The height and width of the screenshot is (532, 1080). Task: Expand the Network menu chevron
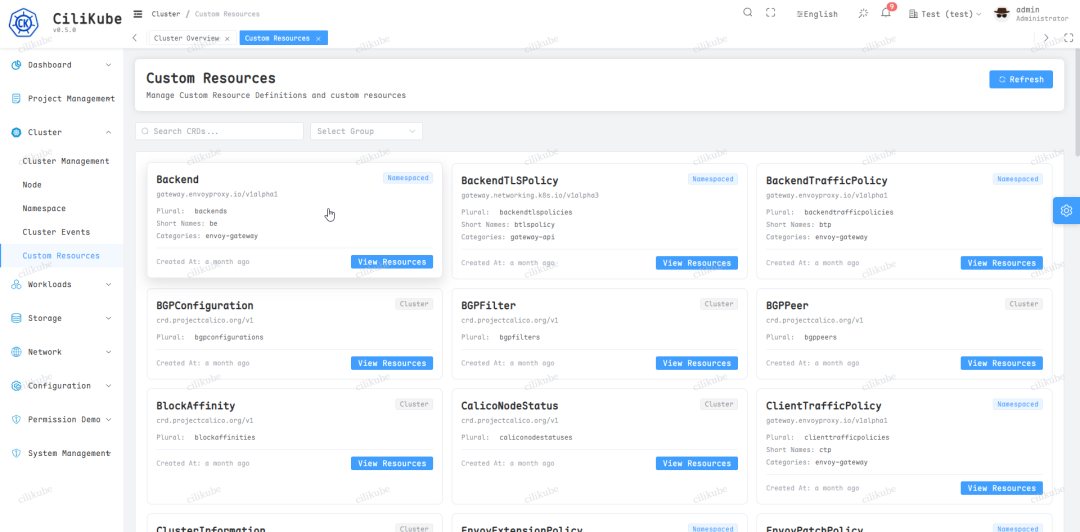[x=108, y=352]
